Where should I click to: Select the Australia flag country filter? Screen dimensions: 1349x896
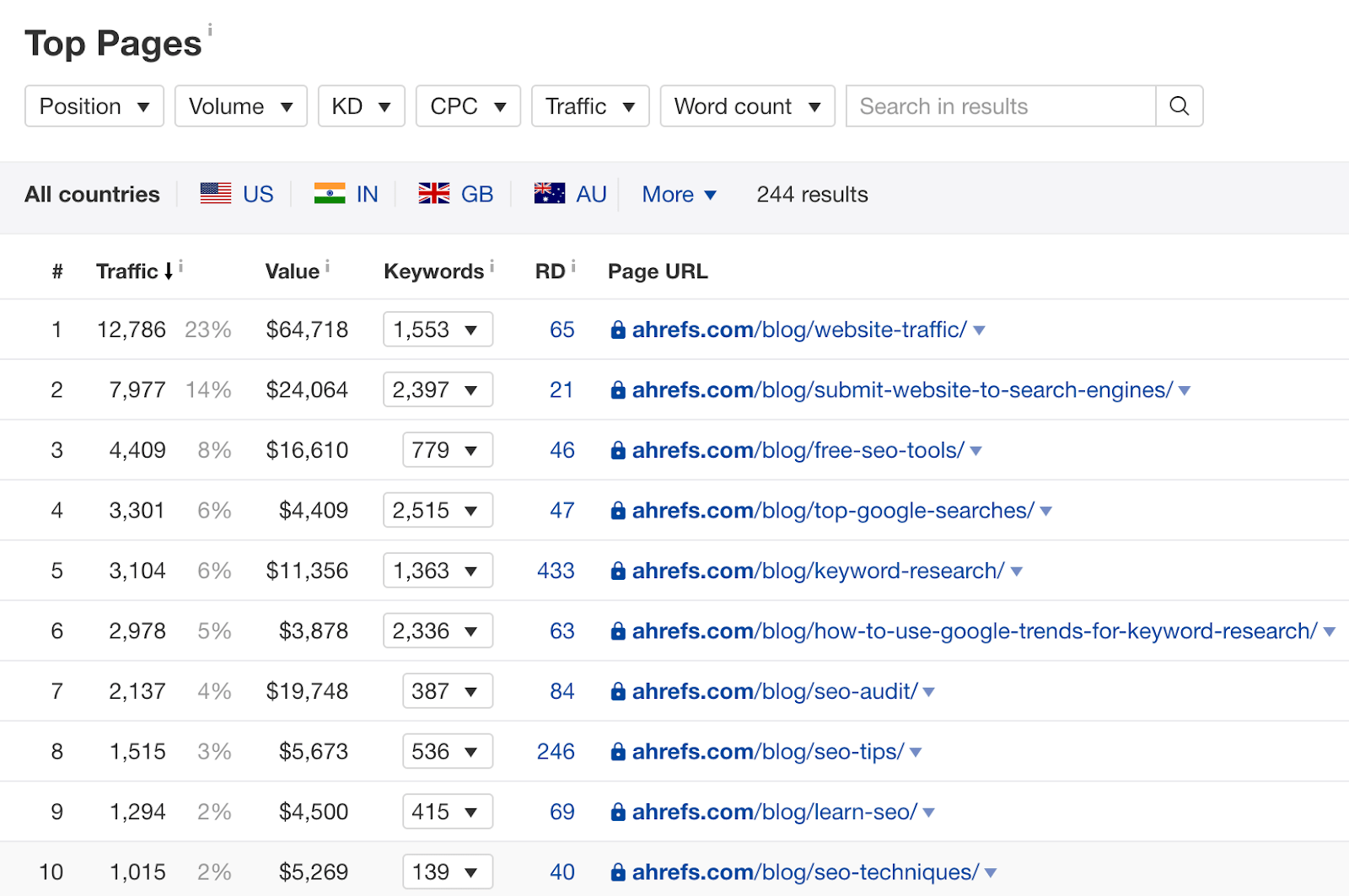click(x=570, y=195)
